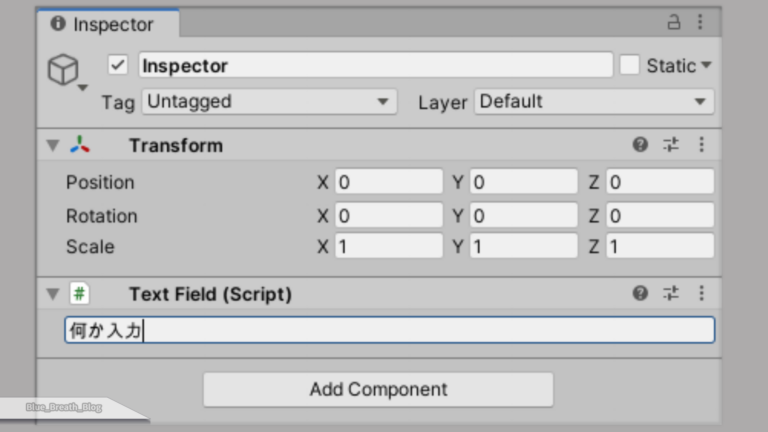
Task: Click the lock icon in Inspector tab bar
Action: (674, 22)
